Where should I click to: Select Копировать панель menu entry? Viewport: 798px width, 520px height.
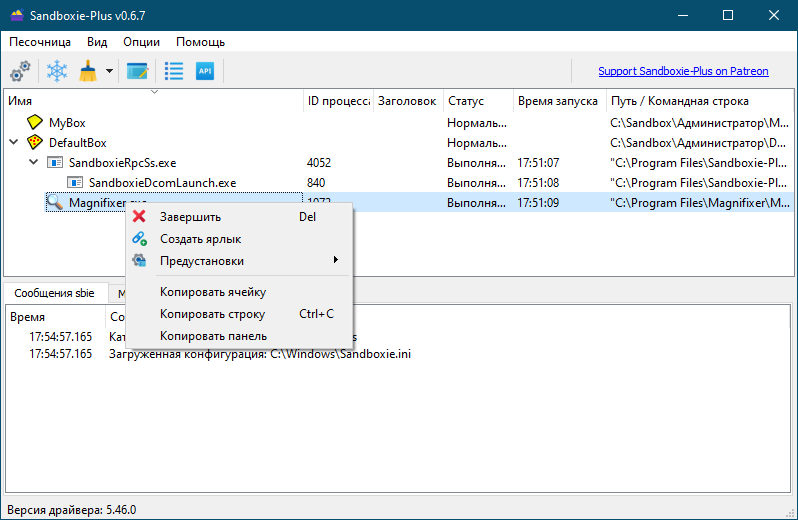pos(239,336)
